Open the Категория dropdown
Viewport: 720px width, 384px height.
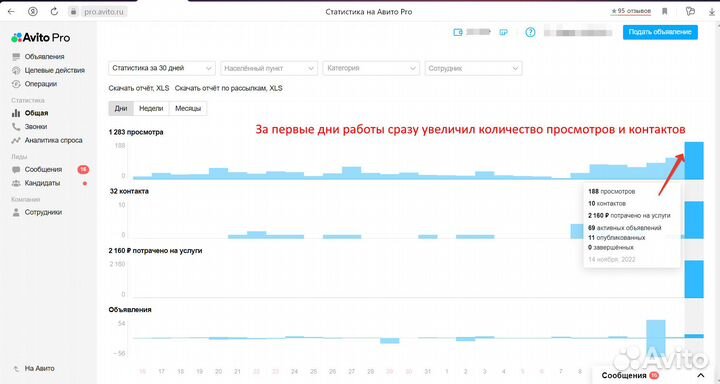(x=371, y=68)
